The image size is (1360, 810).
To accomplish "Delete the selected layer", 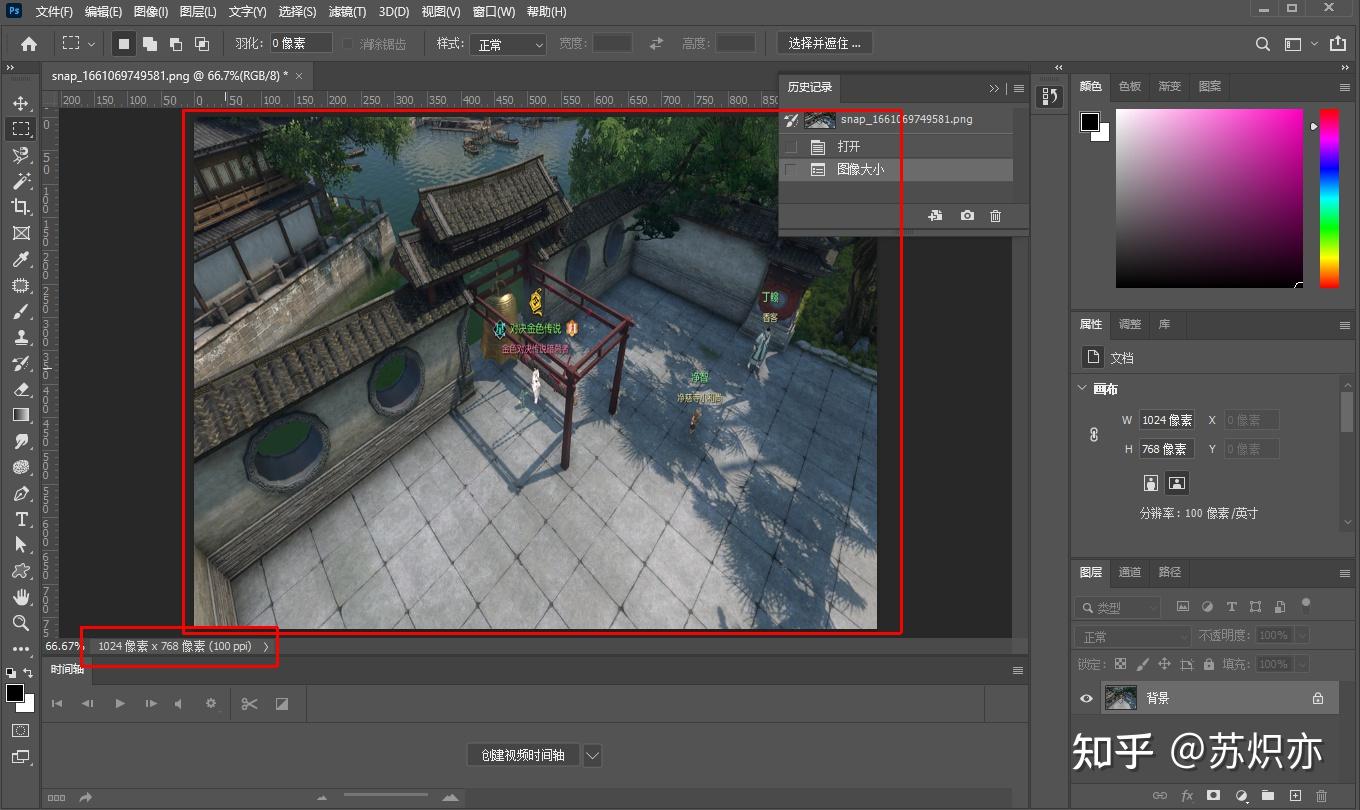I will (x=1322, y=796).
